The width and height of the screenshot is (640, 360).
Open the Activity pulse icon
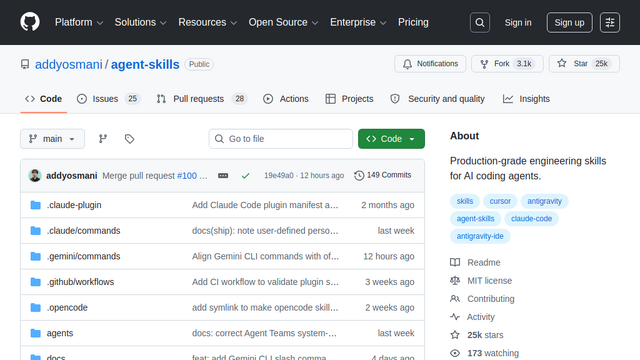[455, 317]
